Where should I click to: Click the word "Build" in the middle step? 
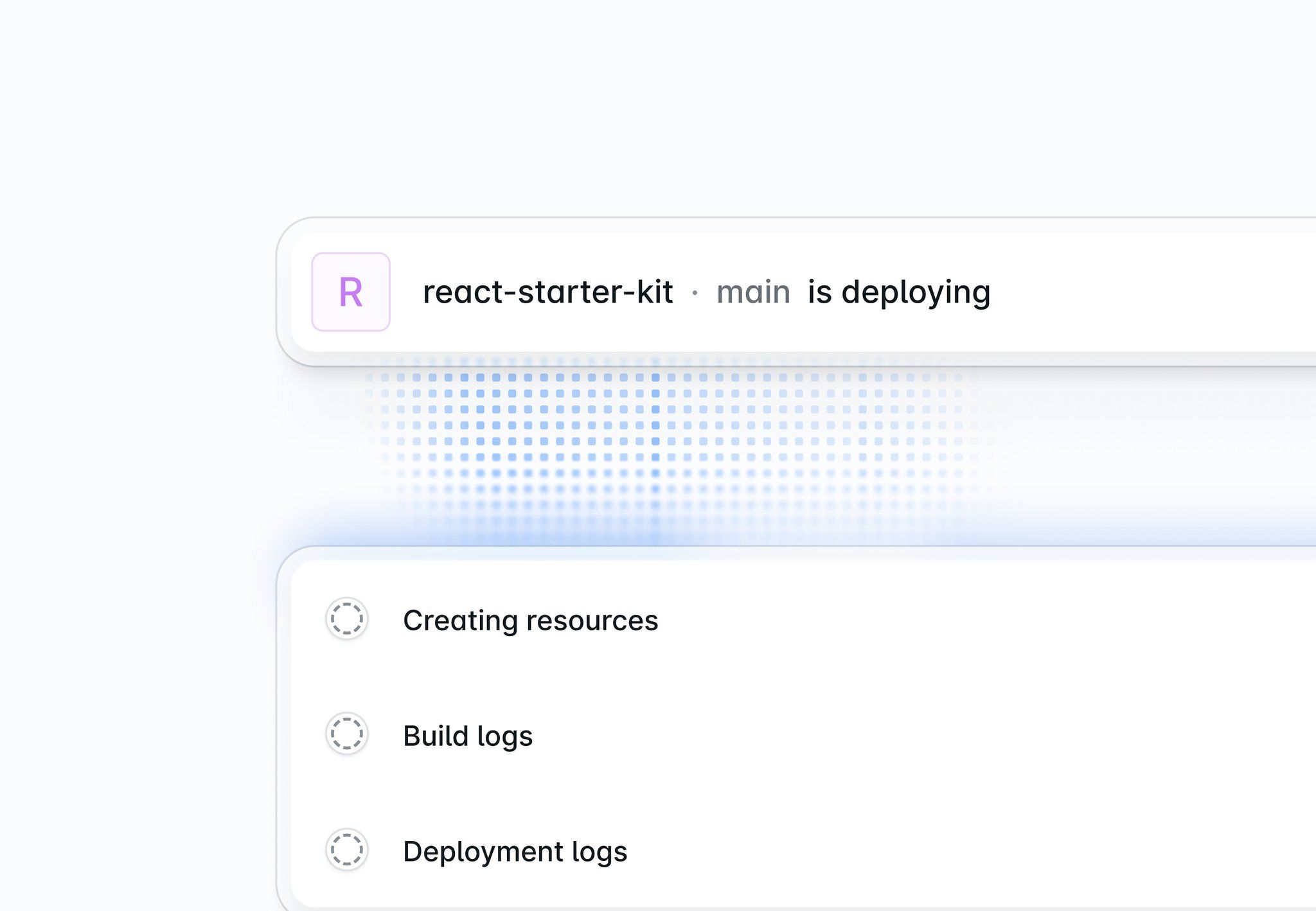435,736
